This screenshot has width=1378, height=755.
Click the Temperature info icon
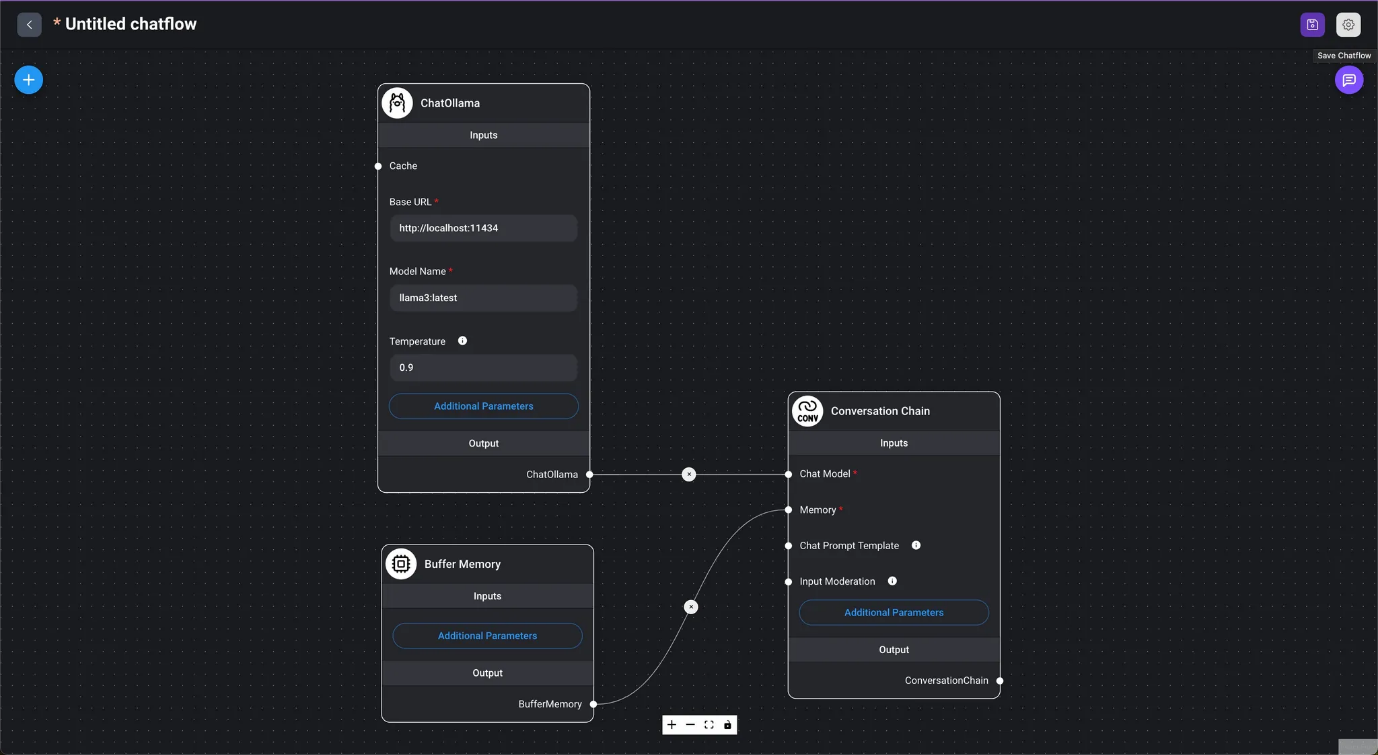coord(462,341)
